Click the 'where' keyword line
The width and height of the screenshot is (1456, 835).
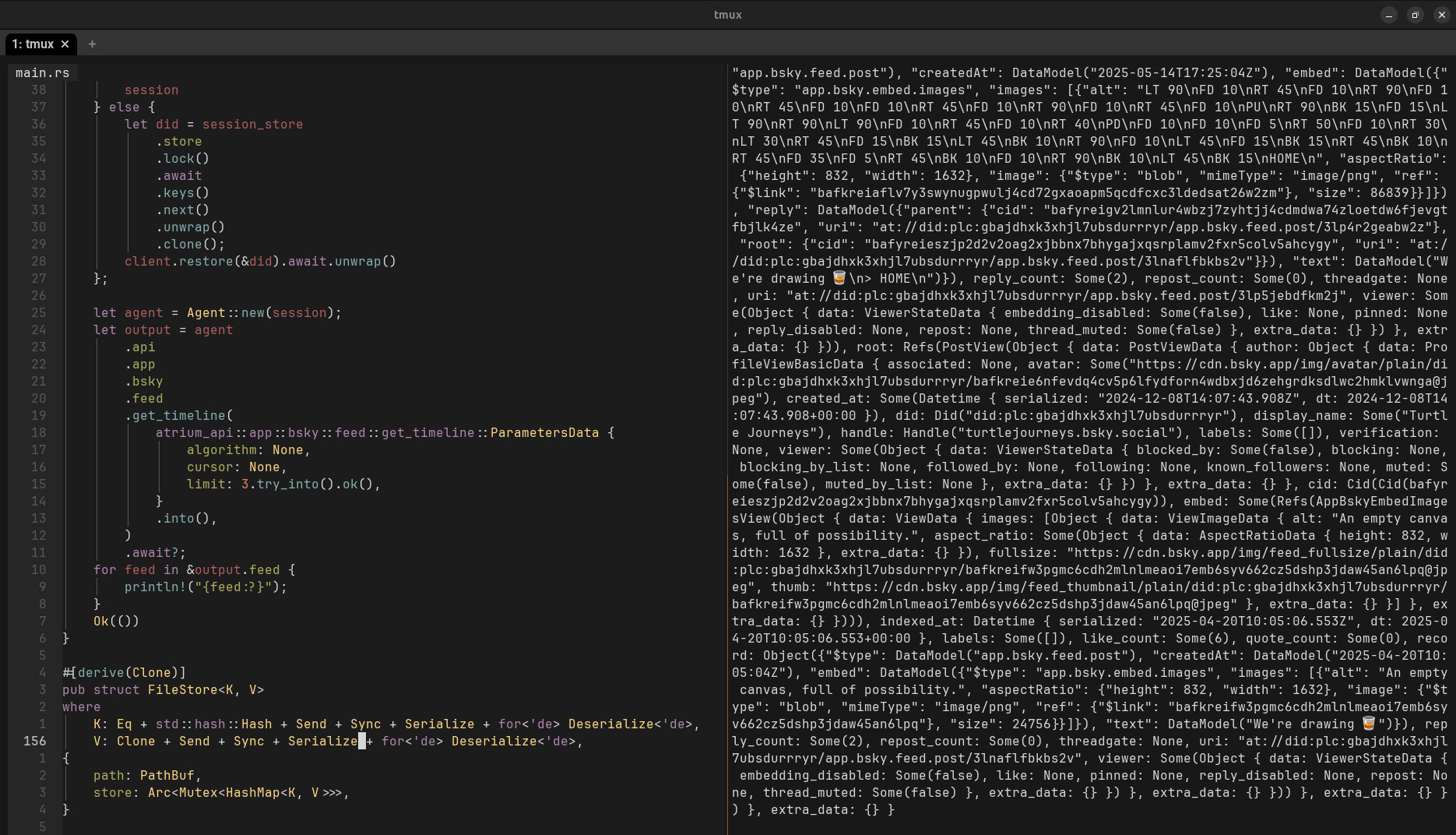coord(81,706)
